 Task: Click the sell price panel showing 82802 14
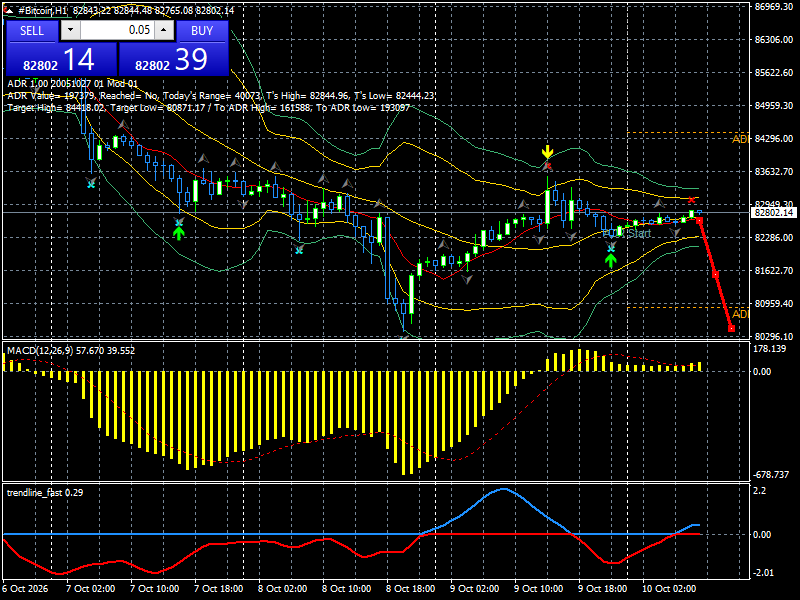tap(61, 60)
